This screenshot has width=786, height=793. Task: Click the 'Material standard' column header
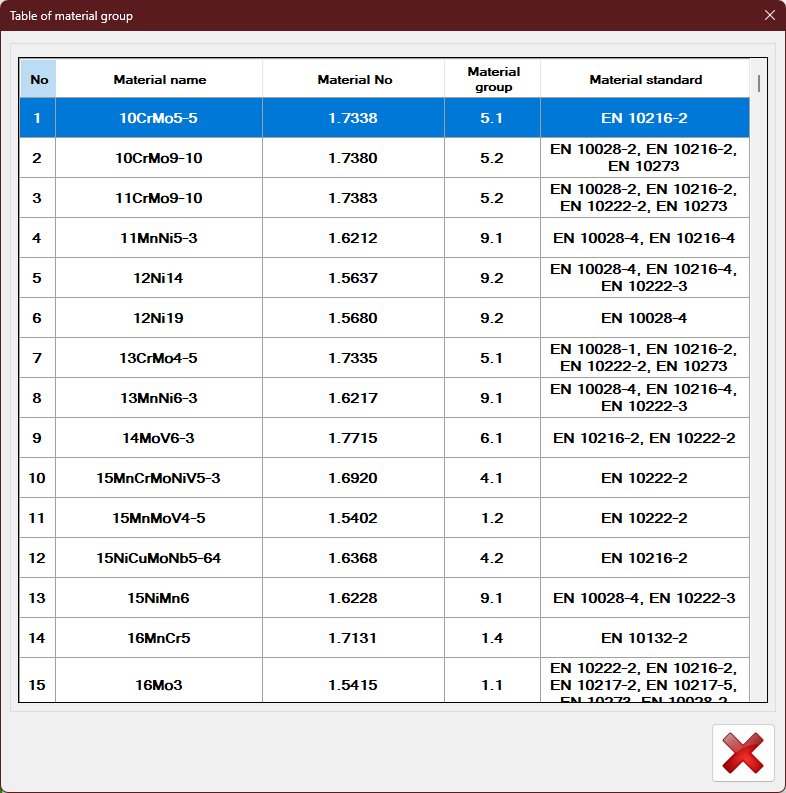click(x=645, y=79)
